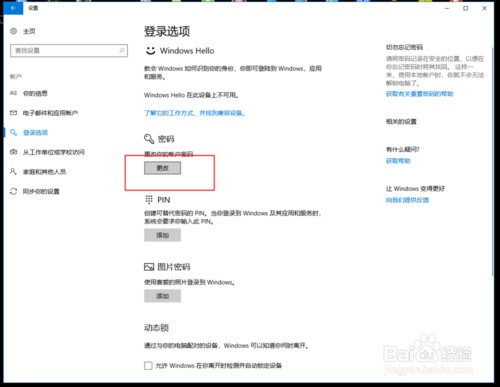Open the 获取帮助 link

(x=398, y=161)
